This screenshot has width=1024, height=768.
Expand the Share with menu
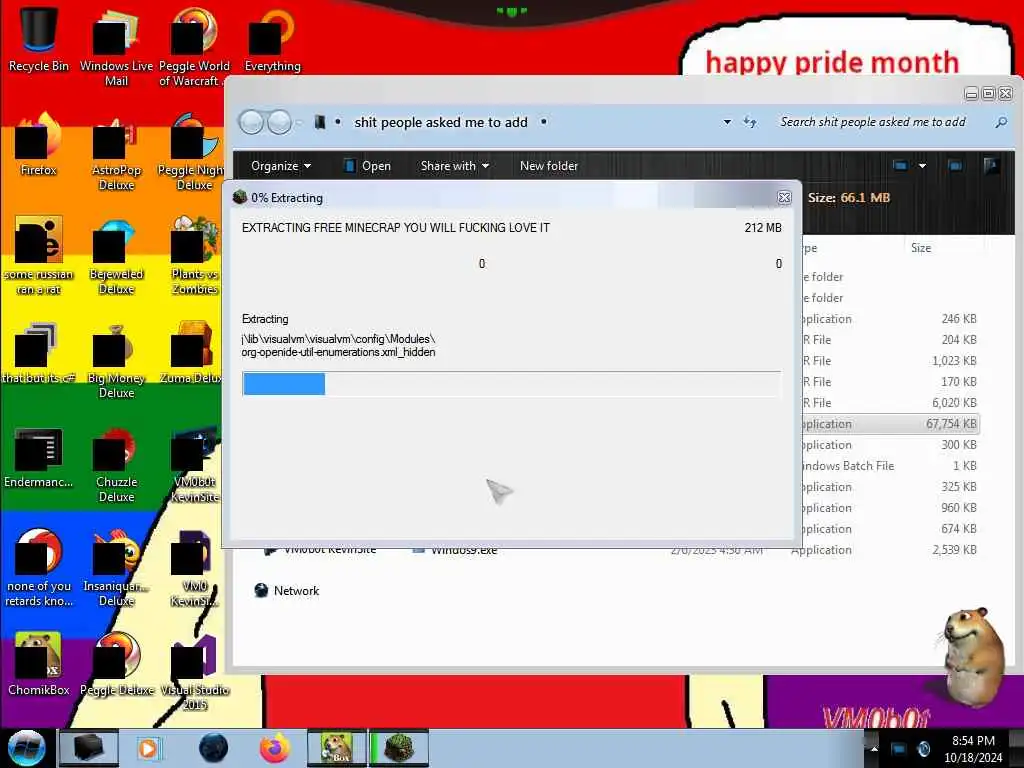[455, 166]
